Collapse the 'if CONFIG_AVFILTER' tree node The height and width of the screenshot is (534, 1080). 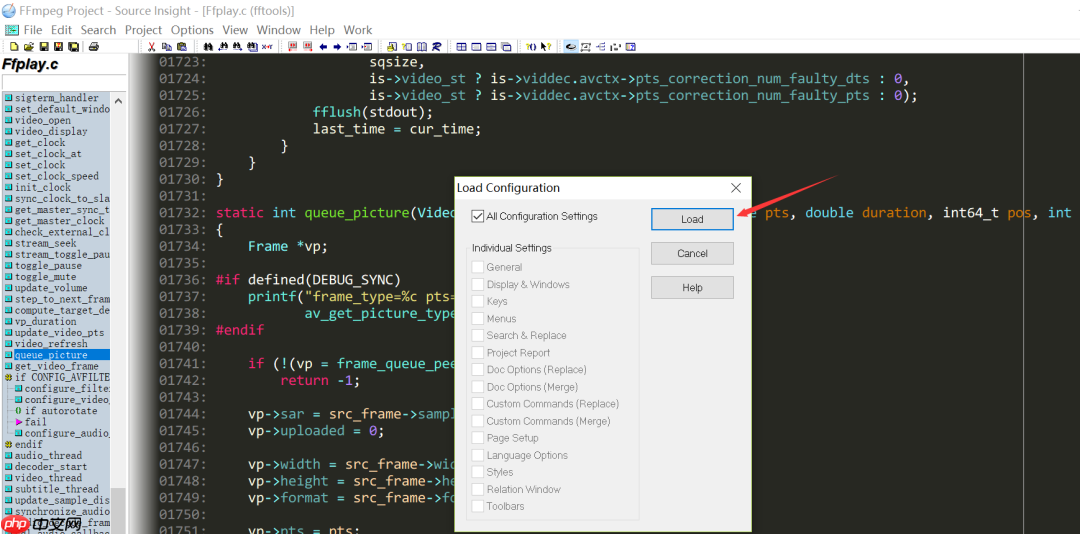(x=9, y=378)
